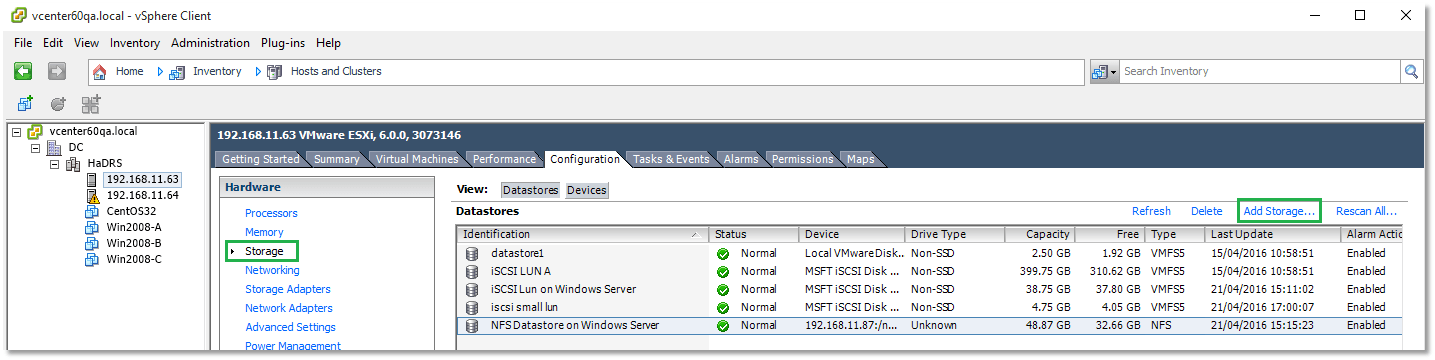Viewport: 1435px width, 360px height.
Task: Click the Home icon in address bar
Action: click(x=100, y=72)
